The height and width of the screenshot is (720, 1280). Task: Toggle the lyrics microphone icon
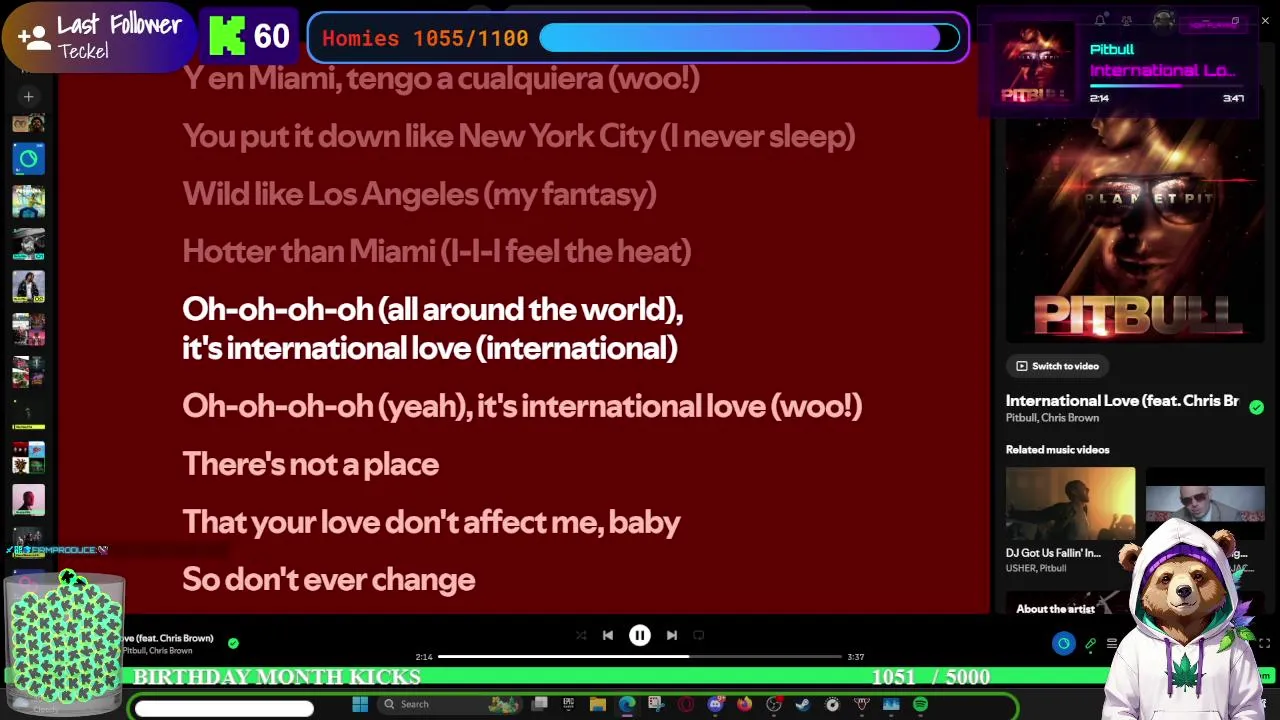(x=1090, y=644)
